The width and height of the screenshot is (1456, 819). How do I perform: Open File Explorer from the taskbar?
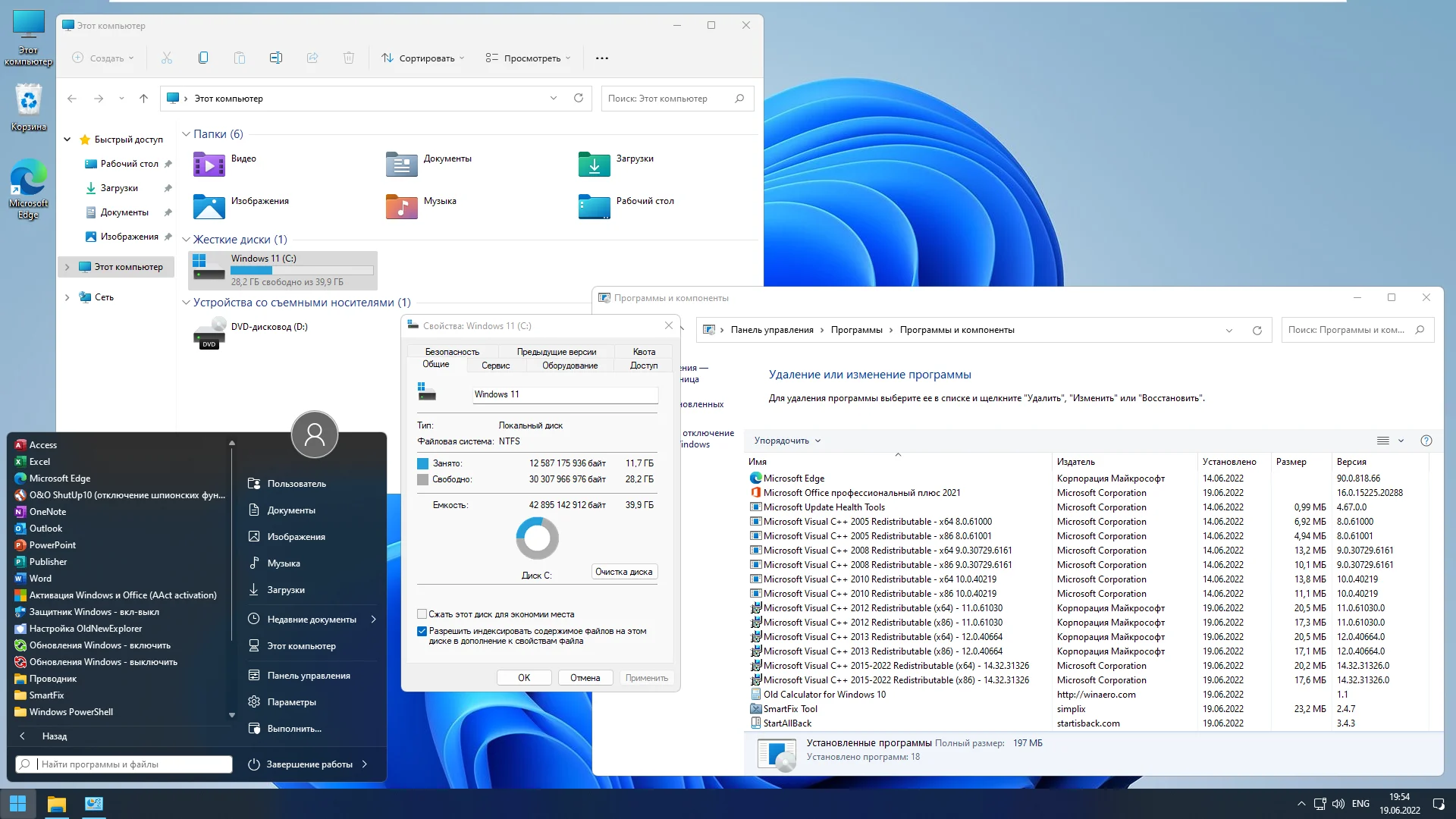57,804
